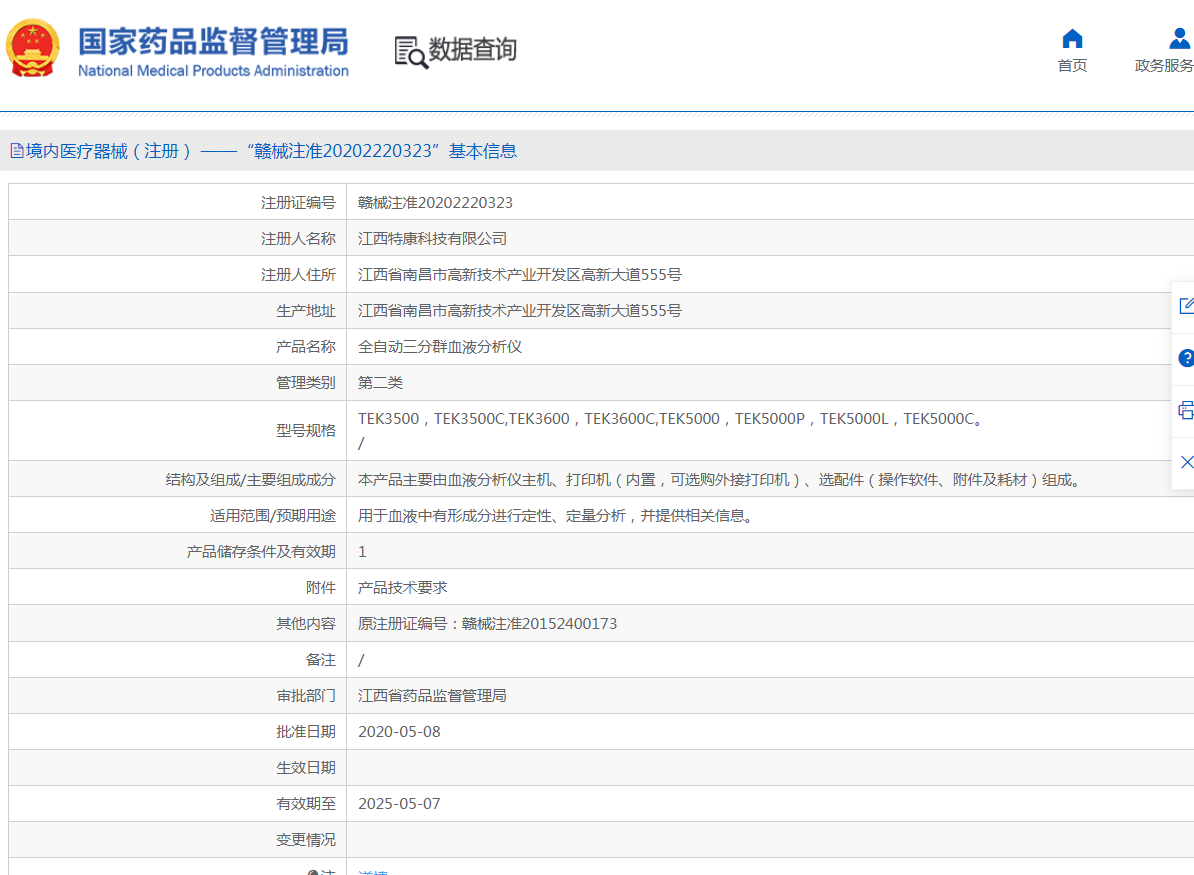Open 数据查询 heading link
This screenshot has height=875, width=1194.
point(472,49)
